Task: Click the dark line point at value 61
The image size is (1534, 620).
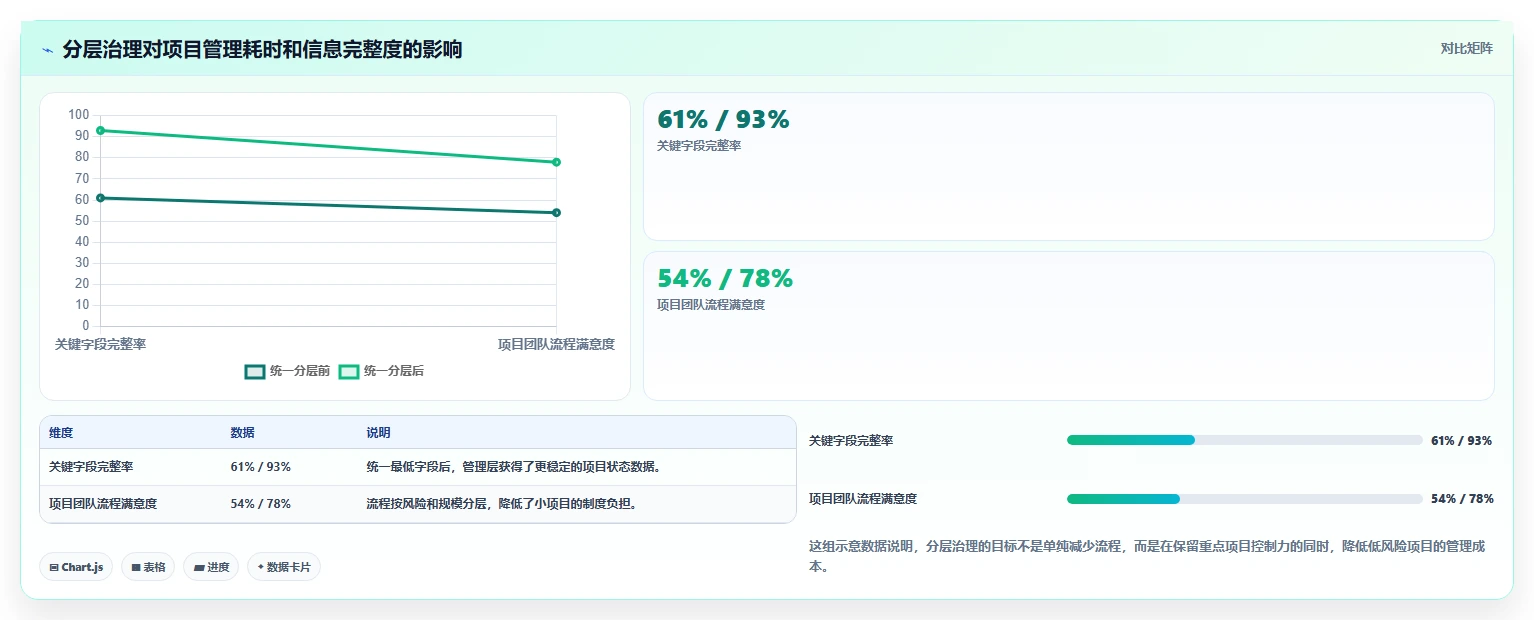Action: (100, 198)
